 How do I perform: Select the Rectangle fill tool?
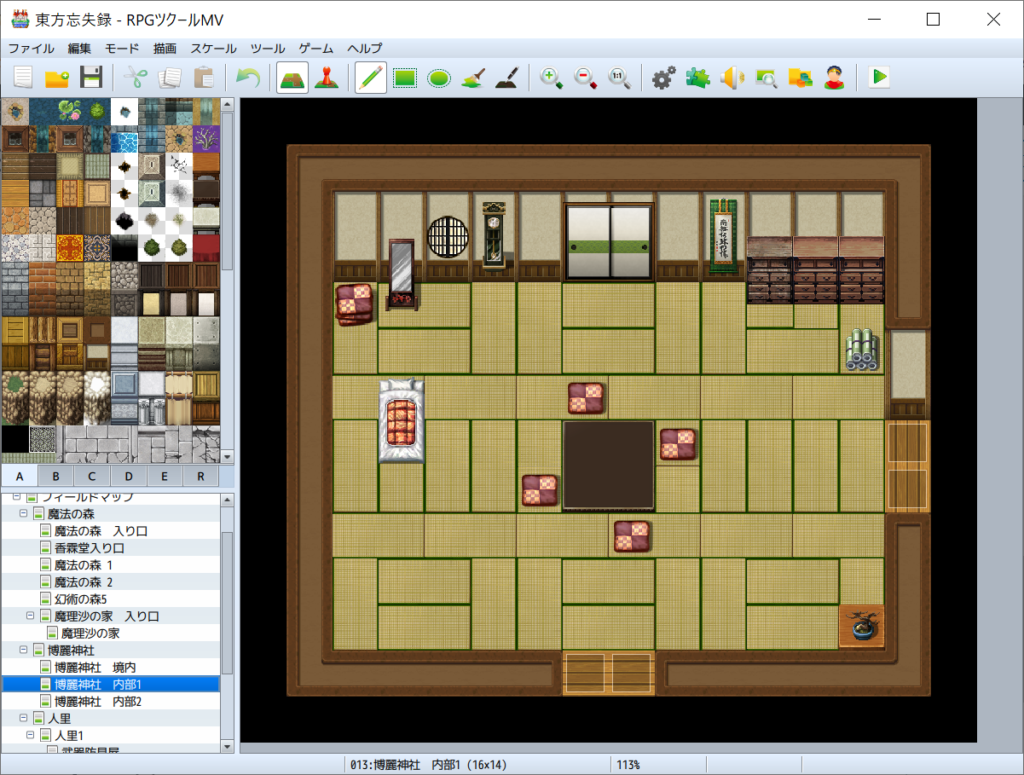tap(405, 77)
